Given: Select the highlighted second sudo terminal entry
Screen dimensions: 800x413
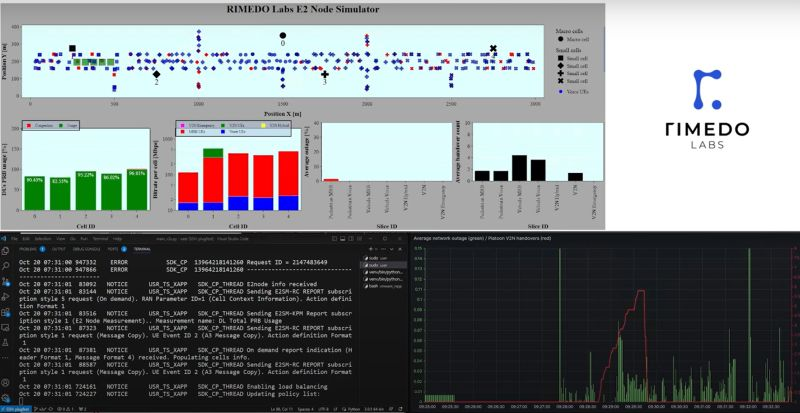Looking at the screenshot, I should click(x=384, y=265).
